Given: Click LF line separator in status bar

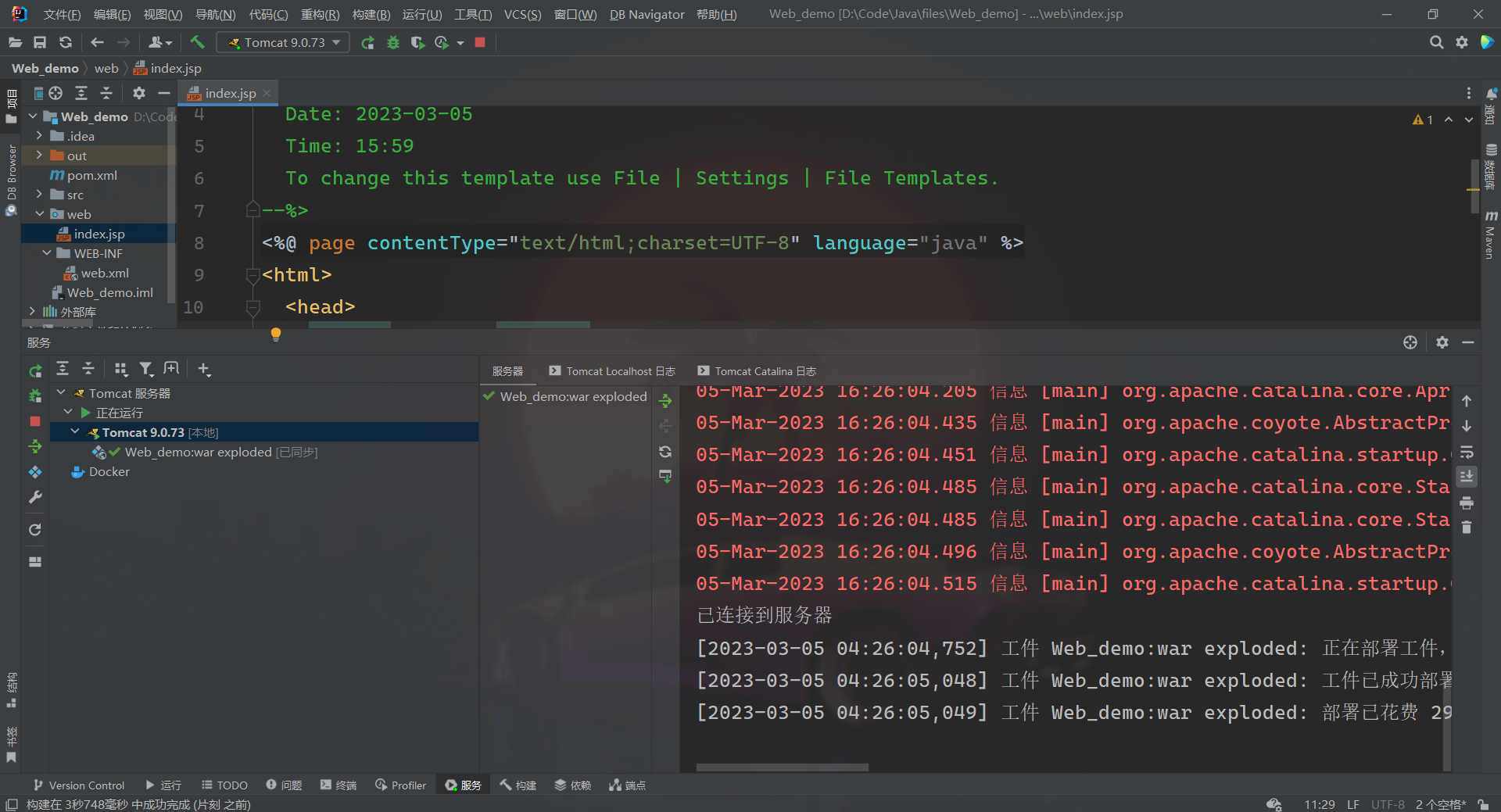Looking at the screenshot, I should [x=1353, y=804].
